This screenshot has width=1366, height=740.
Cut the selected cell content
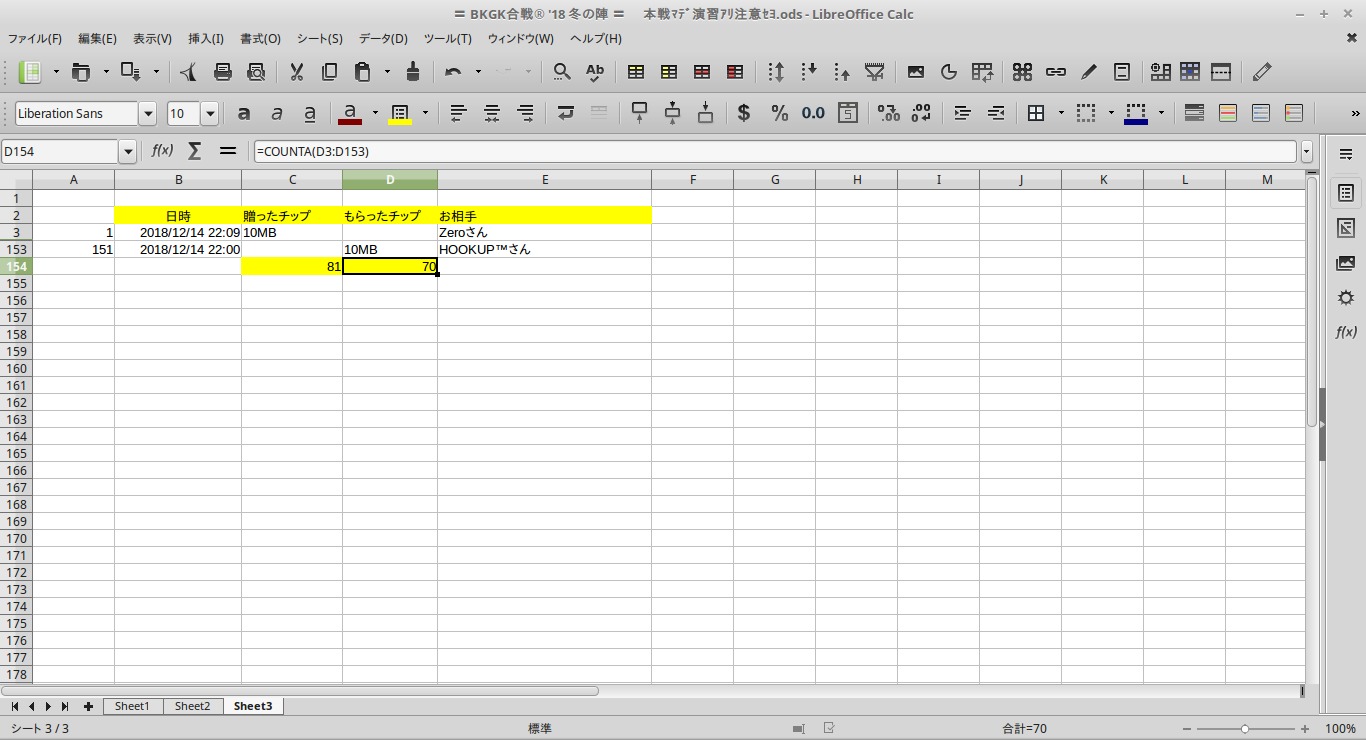296,72
